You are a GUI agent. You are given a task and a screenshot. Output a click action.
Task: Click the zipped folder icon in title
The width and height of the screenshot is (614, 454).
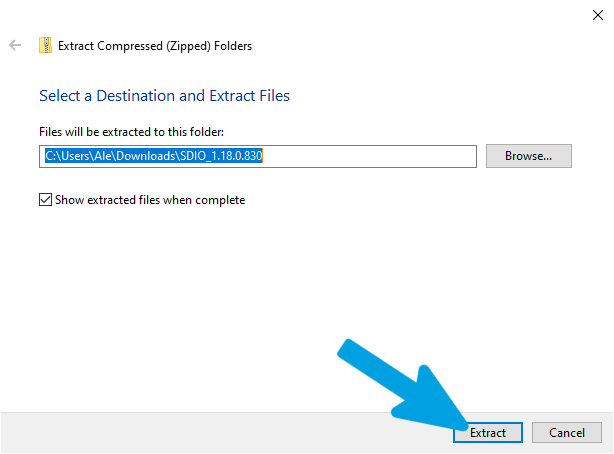(x=45, y=45)
